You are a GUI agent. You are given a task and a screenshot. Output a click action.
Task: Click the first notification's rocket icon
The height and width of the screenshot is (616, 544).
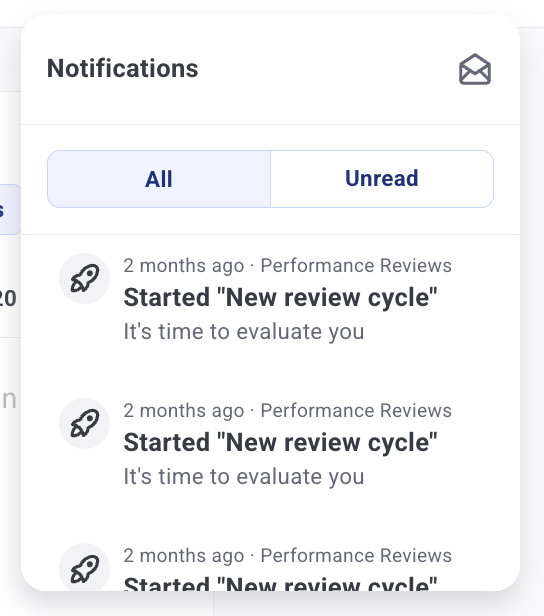84,279
